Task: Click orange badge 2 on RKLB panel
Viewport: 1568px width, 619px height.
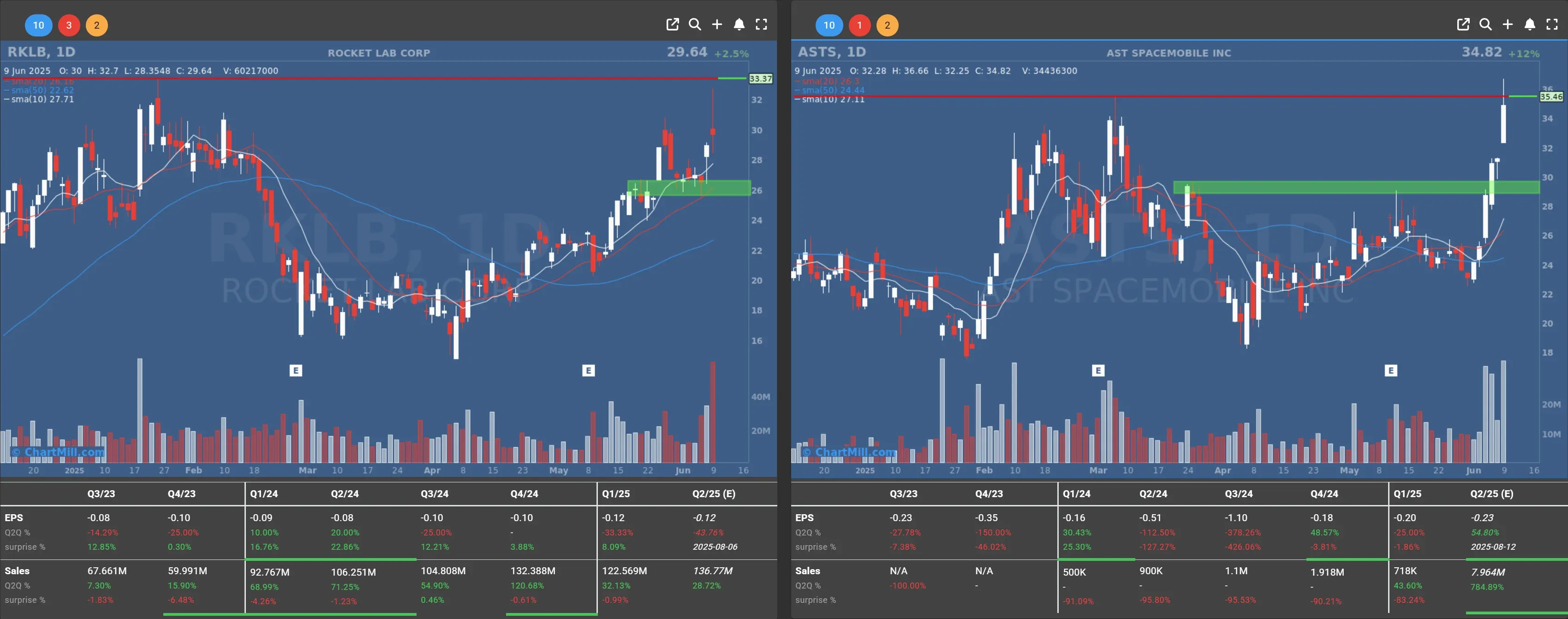Action: (x=97, y=25)
